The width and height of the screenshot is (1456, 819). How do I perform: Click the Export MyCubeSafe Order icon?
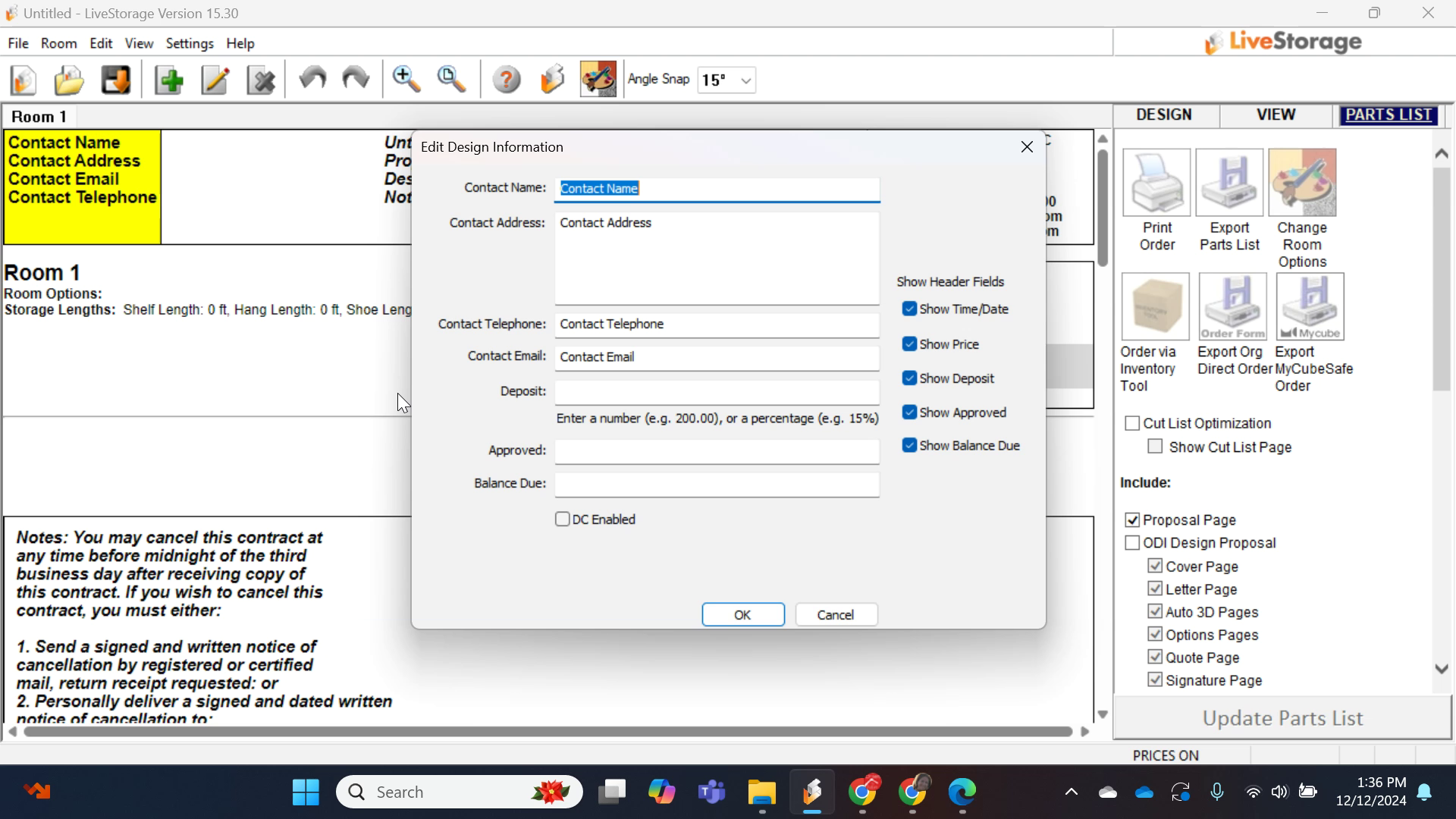1310,306
